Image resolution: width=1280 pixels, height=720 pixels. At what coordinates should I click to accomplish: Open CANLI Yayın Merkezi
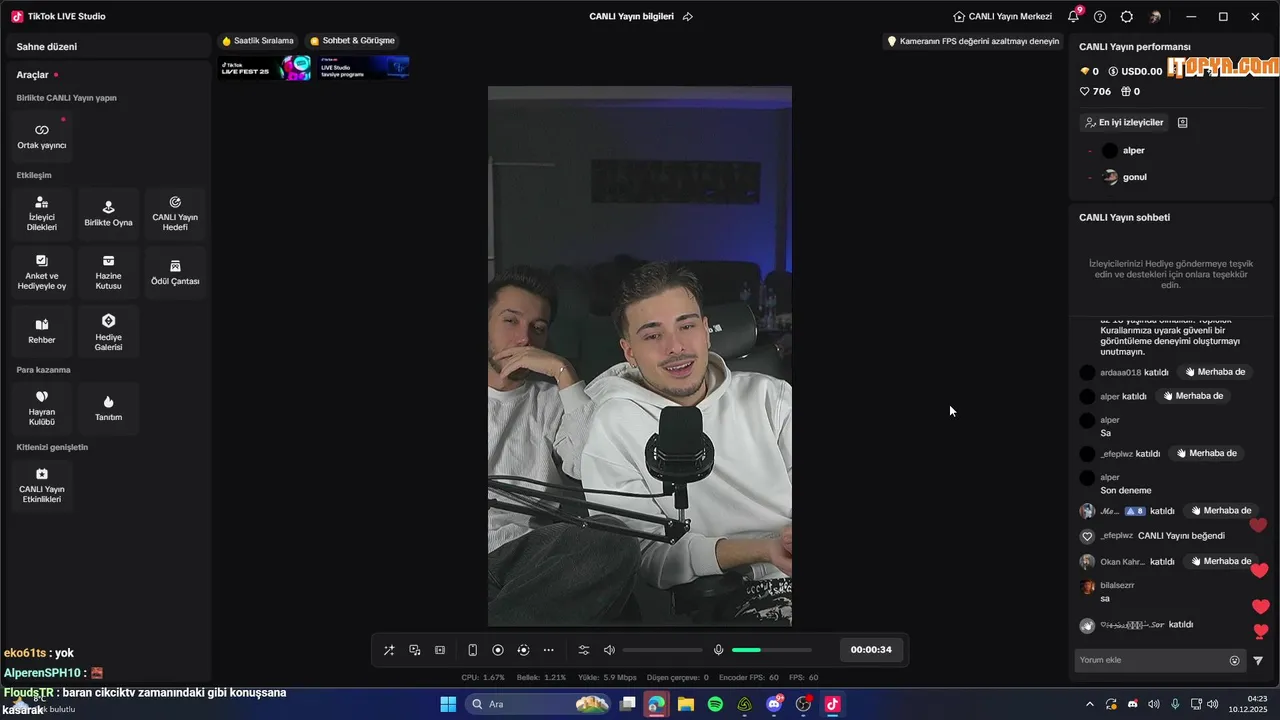1003,17
